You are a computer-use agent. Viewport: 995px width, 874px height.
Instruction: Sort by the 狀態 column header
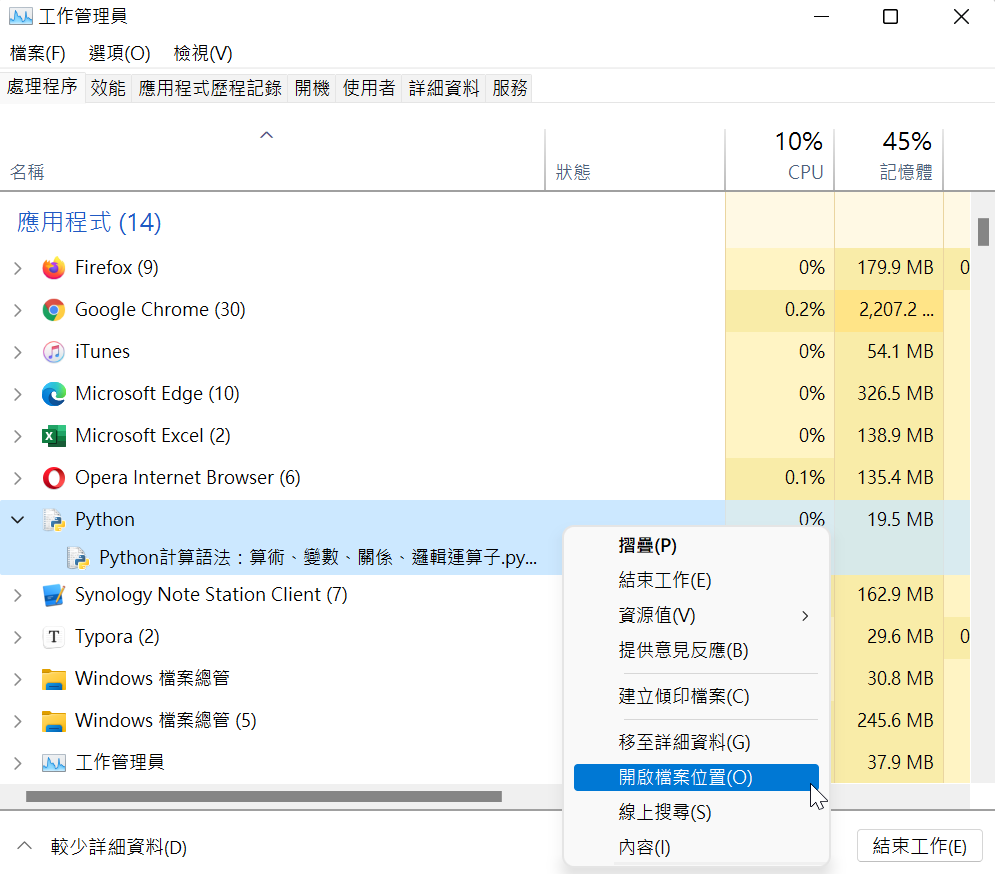tap(635, 160)
